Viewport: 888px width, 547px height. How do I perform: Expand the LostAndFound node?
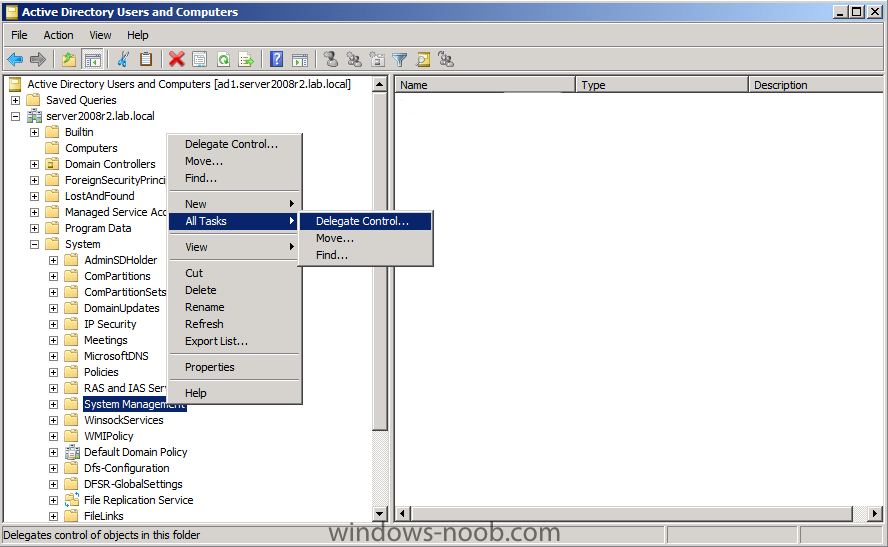35,196
